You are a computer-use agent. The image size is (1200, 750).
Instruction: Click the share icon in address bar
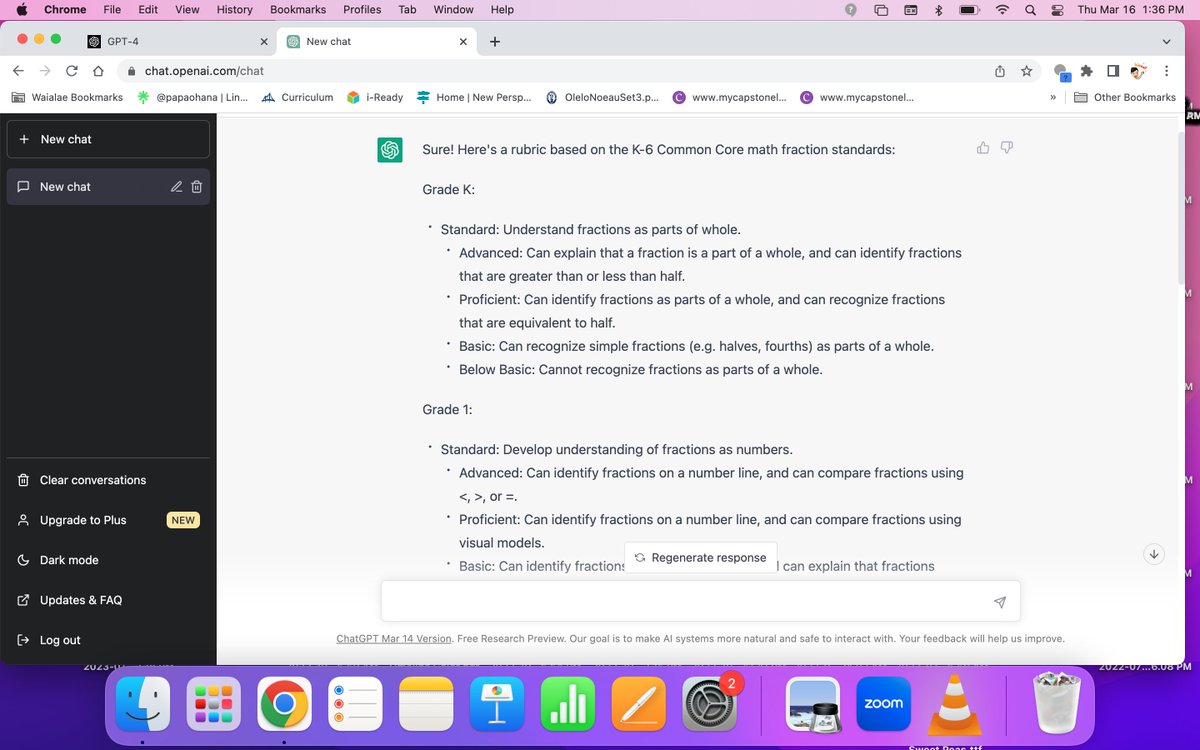pos(1000,71)
